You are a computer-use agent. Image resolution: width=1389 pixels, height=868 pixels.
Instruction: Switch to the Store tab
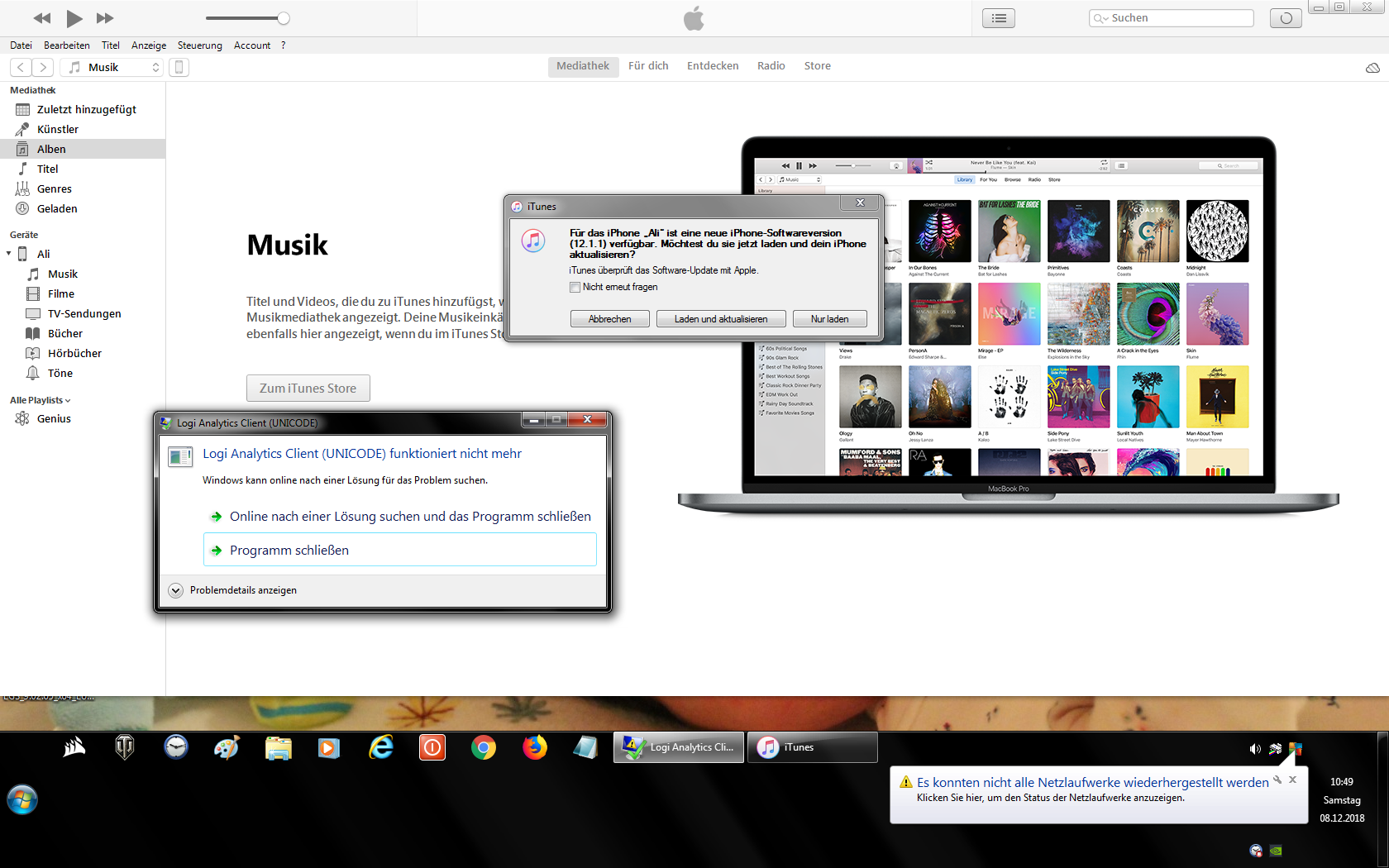[x=818, y=66]
